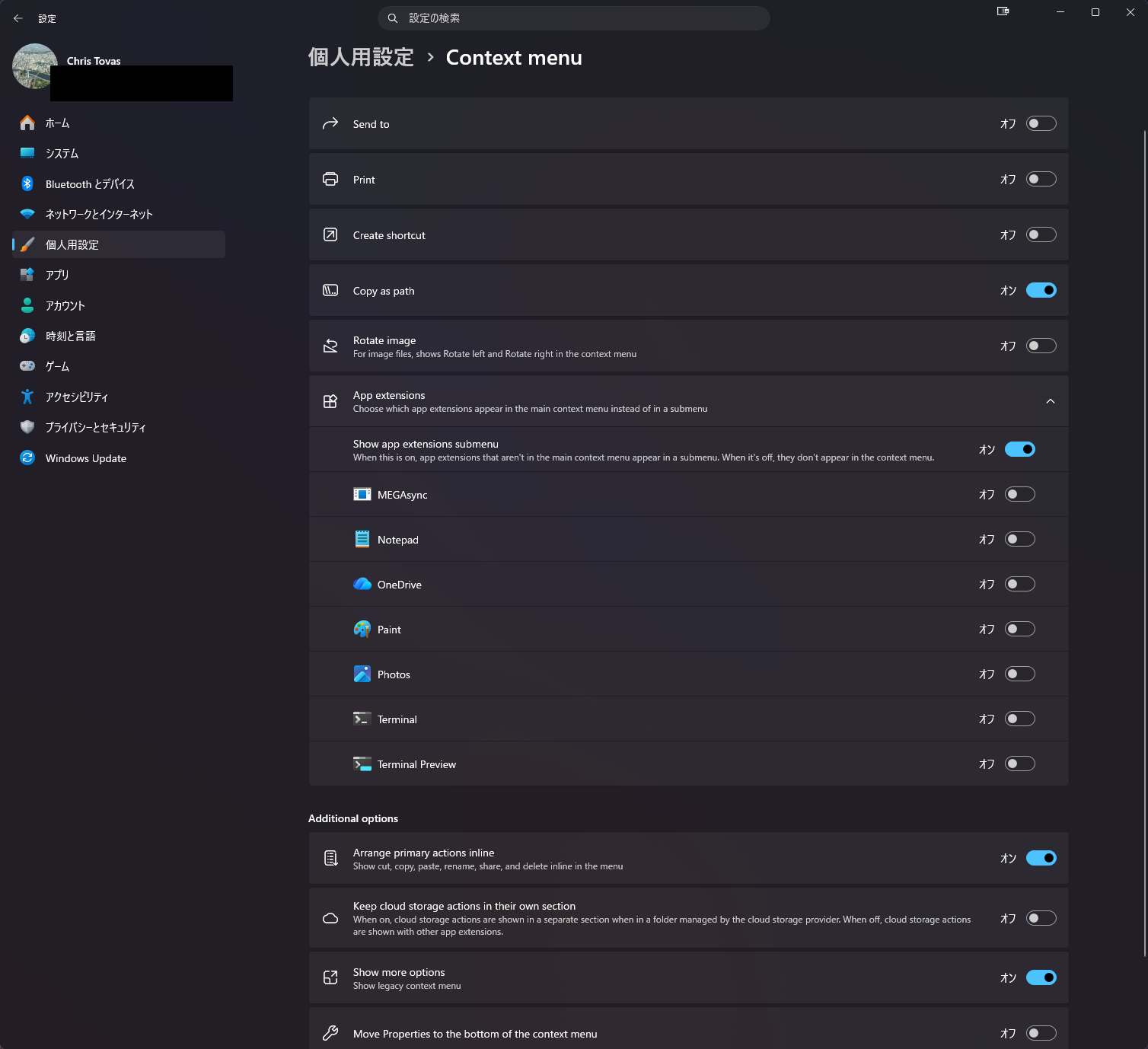Collapse the App extensions section chevron
This screenshot has height=1049, width=1148.
point(1051,401)
